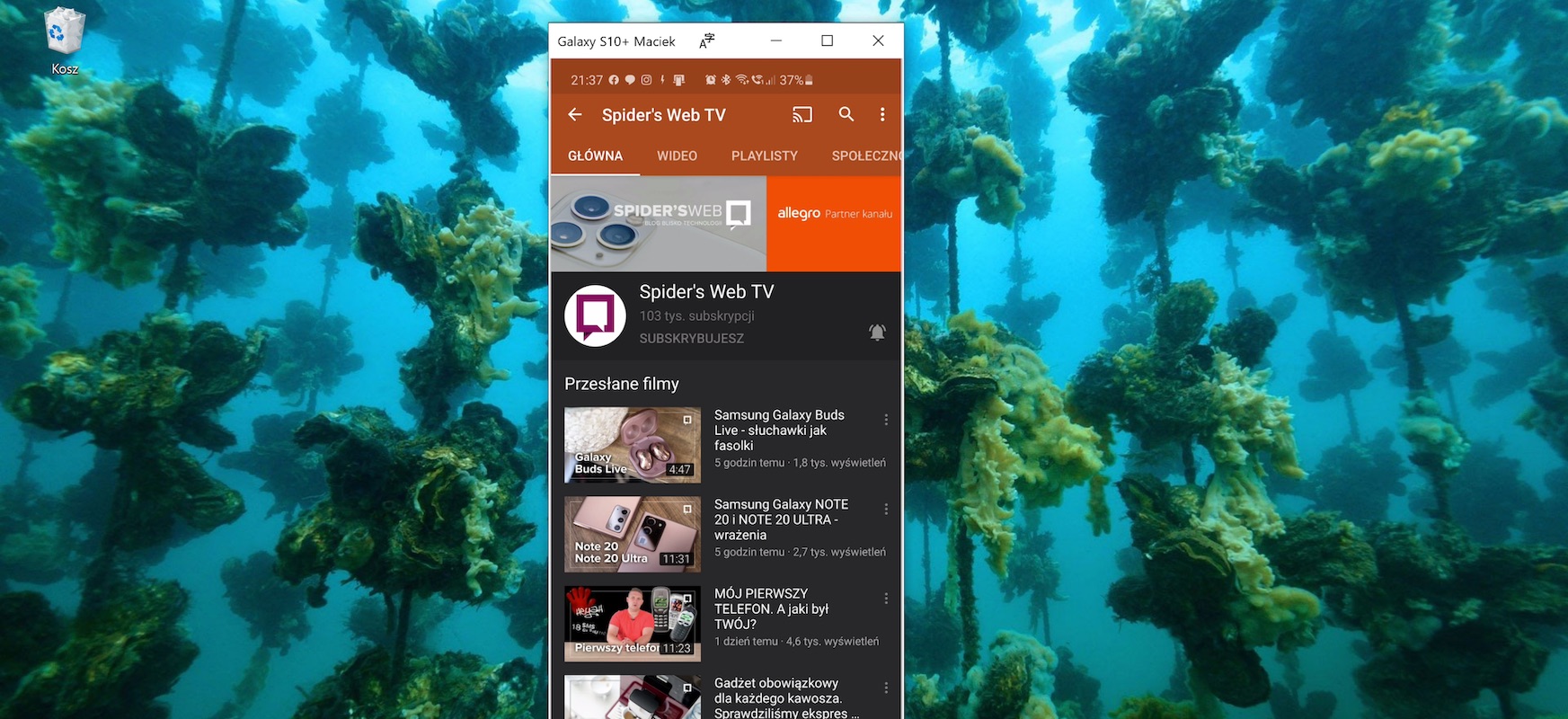Open video titled Samsung Galaxy Buds Live
The image size is (1568, 719).
pyautogui.click(x=779, y=430)
